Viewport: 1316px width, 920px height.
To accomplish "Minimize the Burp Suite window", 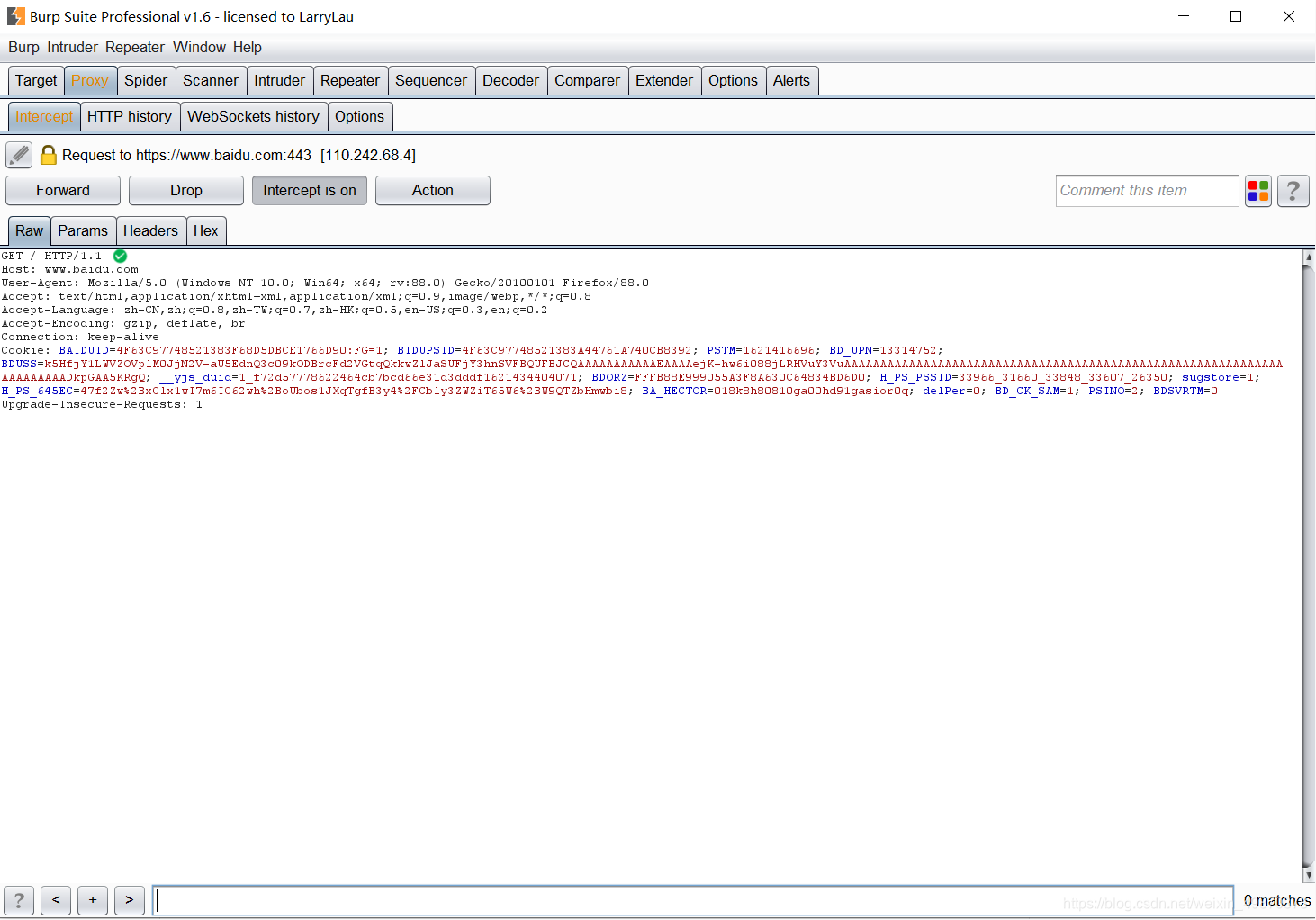I will tap(1184, 16).
